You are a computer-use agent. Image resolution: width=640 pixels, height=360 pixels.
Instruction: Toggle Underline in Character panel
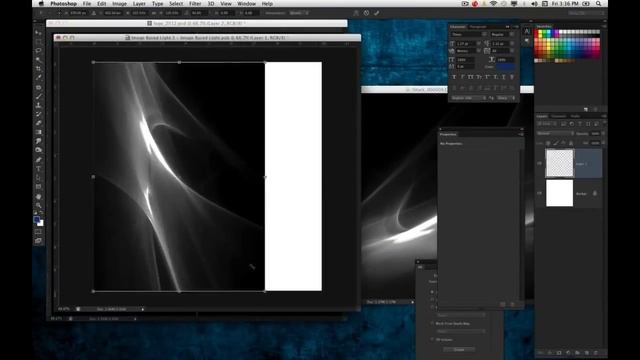(504, 77)
